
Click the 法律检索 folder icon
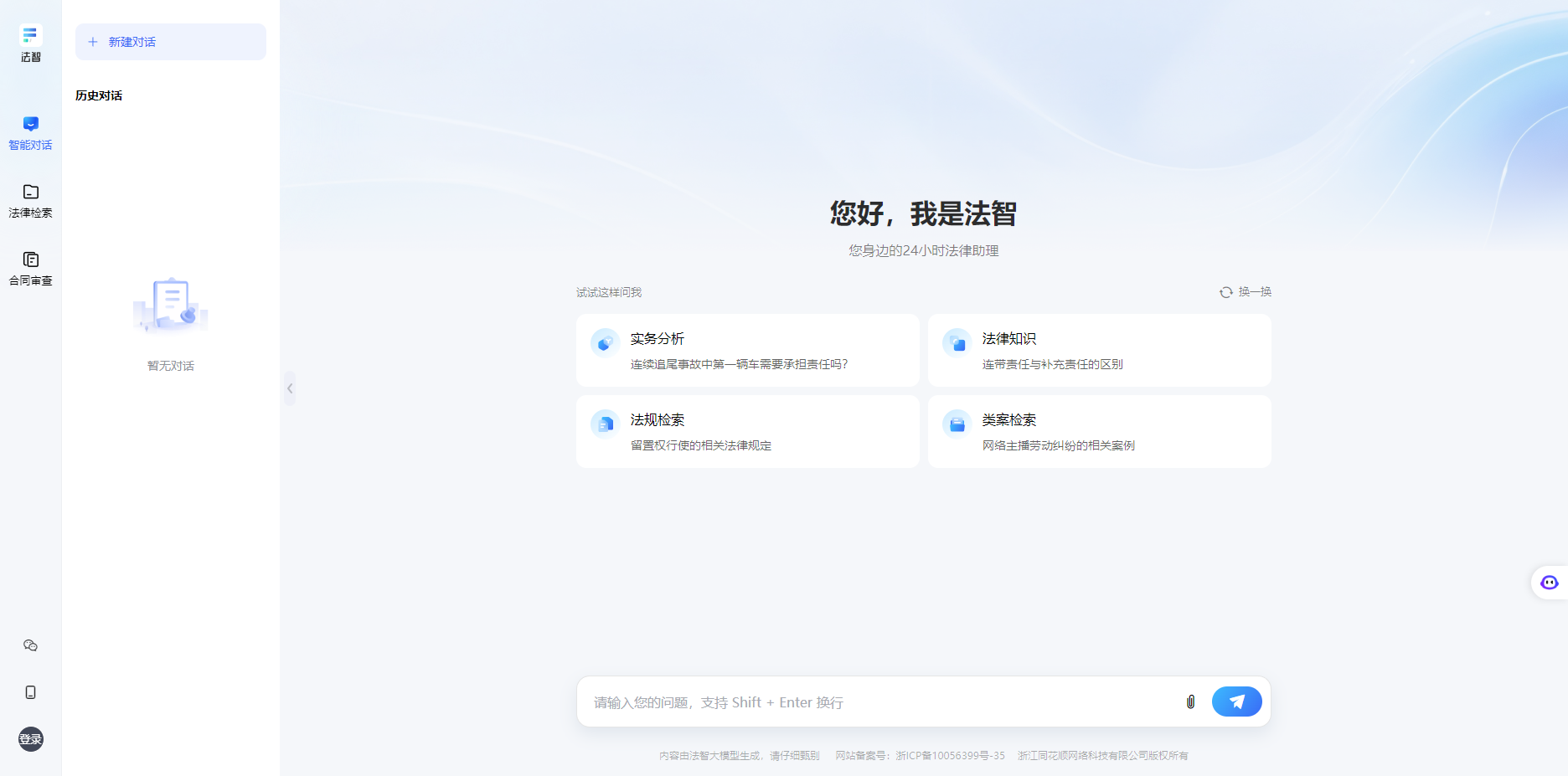tap(30, 192)
